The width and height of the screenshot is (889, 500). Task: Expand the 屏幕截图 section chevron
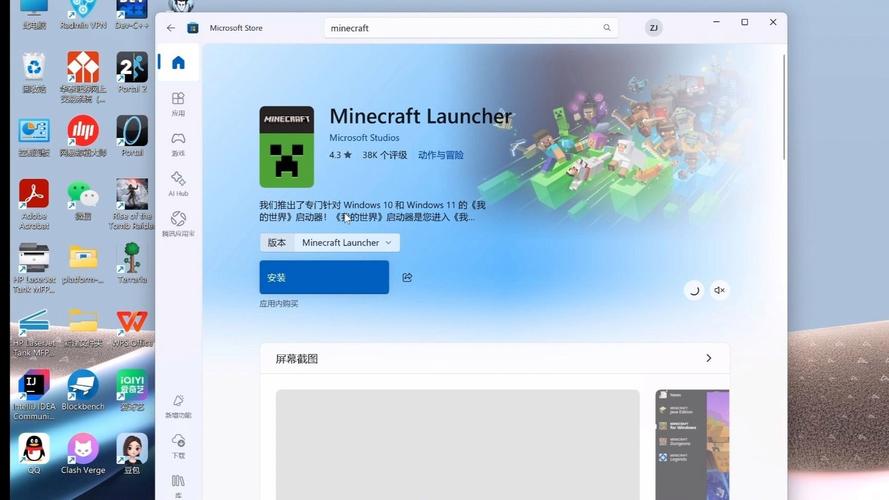point(709,358)
